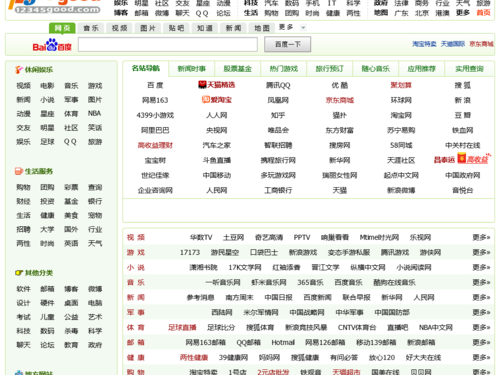Click the Baidu logo beside the search box
The width and height of the screenshot is (500, 375).
(52, 45)
